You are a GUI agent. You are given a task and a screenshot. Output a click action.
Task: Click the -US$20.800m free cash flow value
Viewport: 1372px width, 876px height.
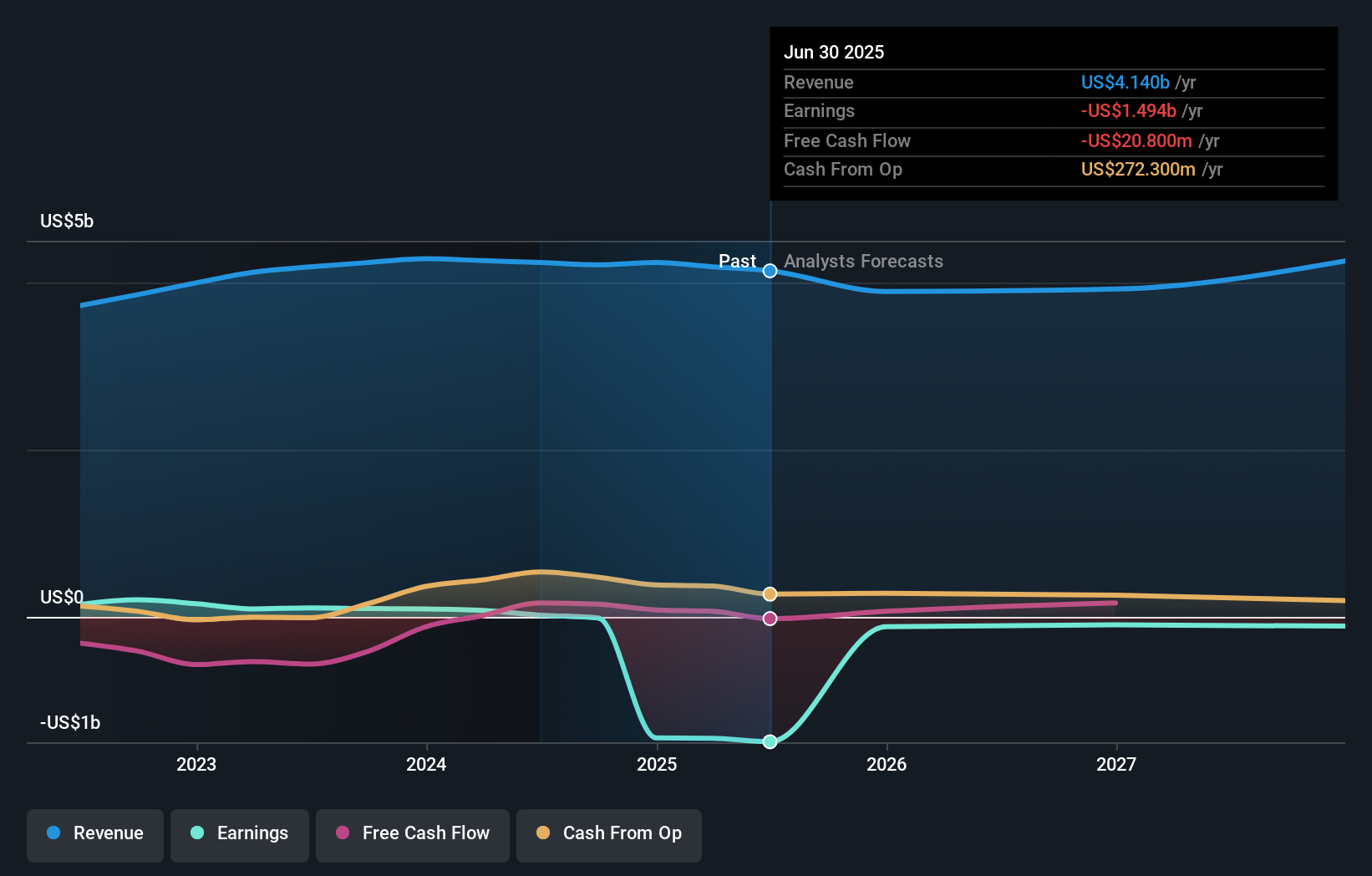click(x=1136, y=140)
